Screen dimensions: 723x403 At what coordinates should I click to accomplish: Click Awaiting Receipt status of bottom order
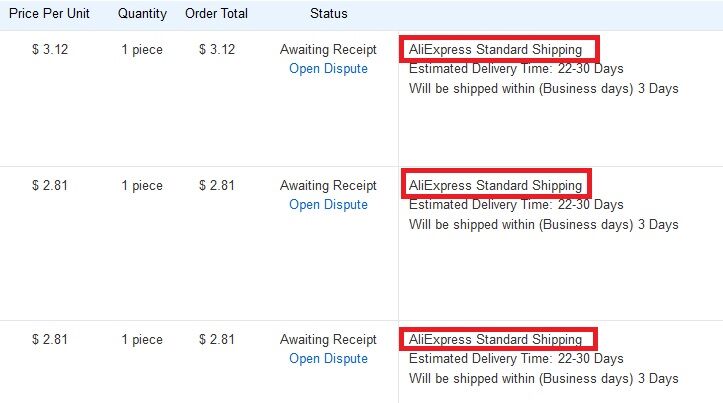coord(328,339)
